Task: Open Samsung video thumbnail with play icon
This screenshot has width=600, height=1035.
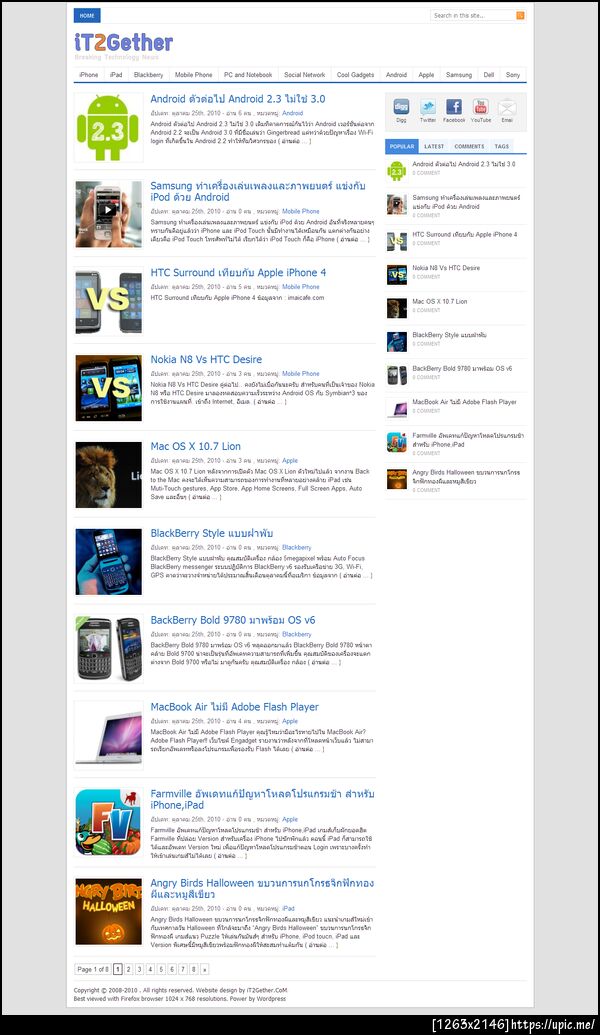Action: (x=108, y=215)
